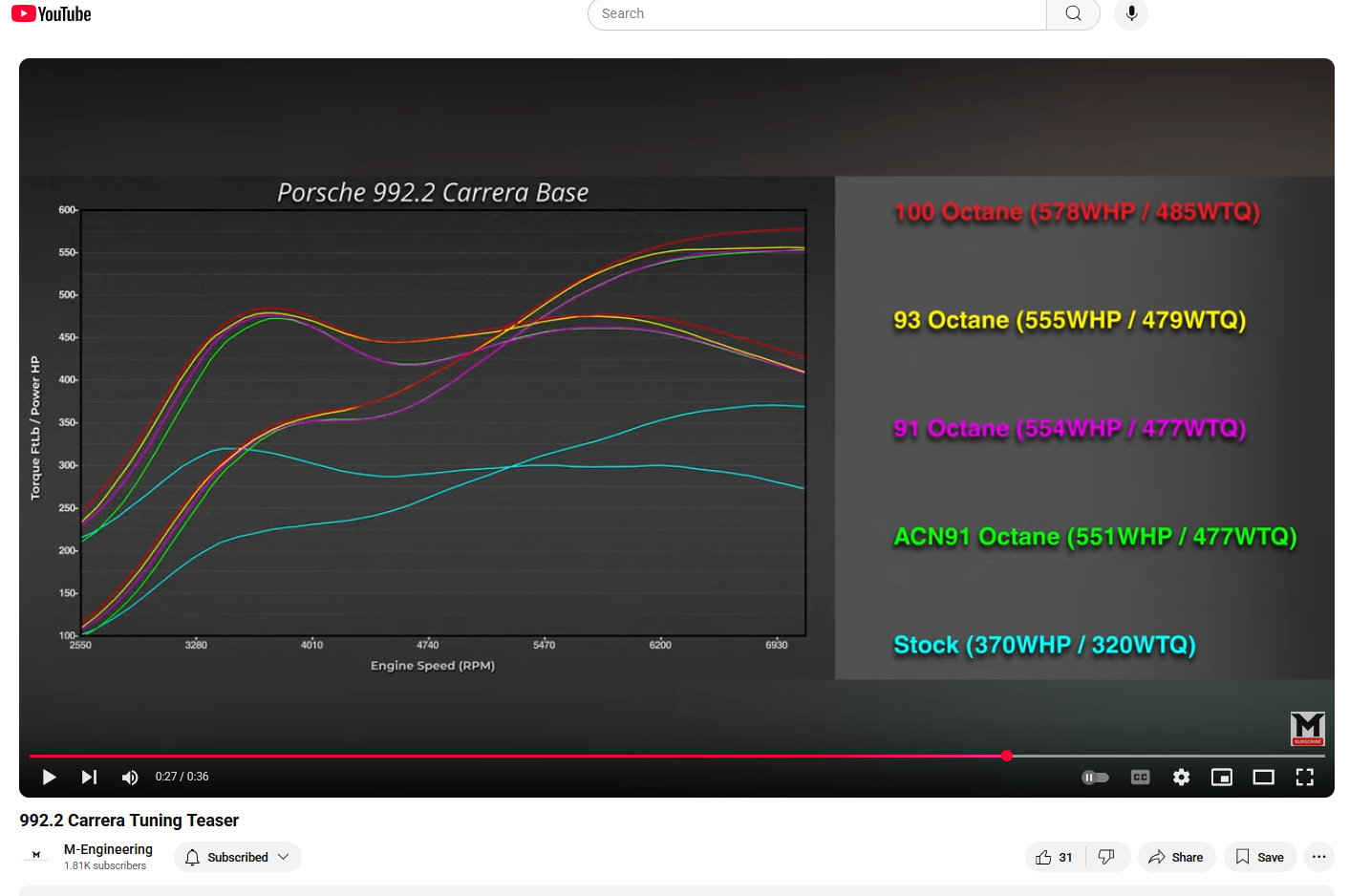Click the Porsche 992.2 Carrera Base chart title
Image resolution: width=1349 pixels, height=896 pixels.
click(x=433, y=193)
